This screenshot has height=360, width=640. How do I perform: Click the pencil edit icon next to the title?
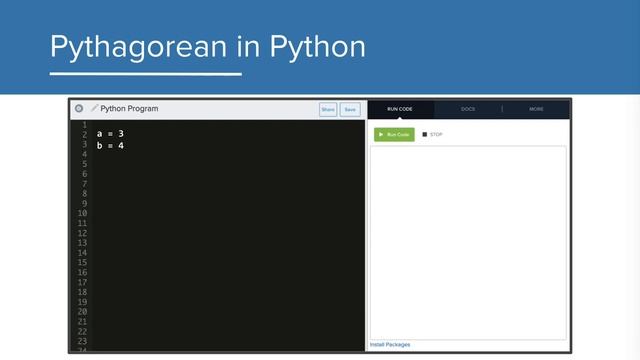[x=94, y=108]
